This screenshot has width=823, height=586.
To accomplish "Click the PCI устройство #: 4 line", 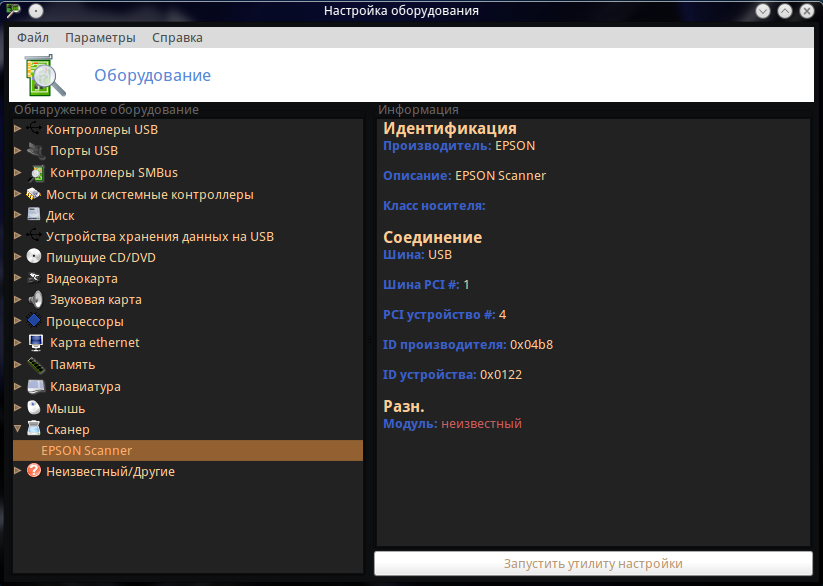I will [445, 315].
